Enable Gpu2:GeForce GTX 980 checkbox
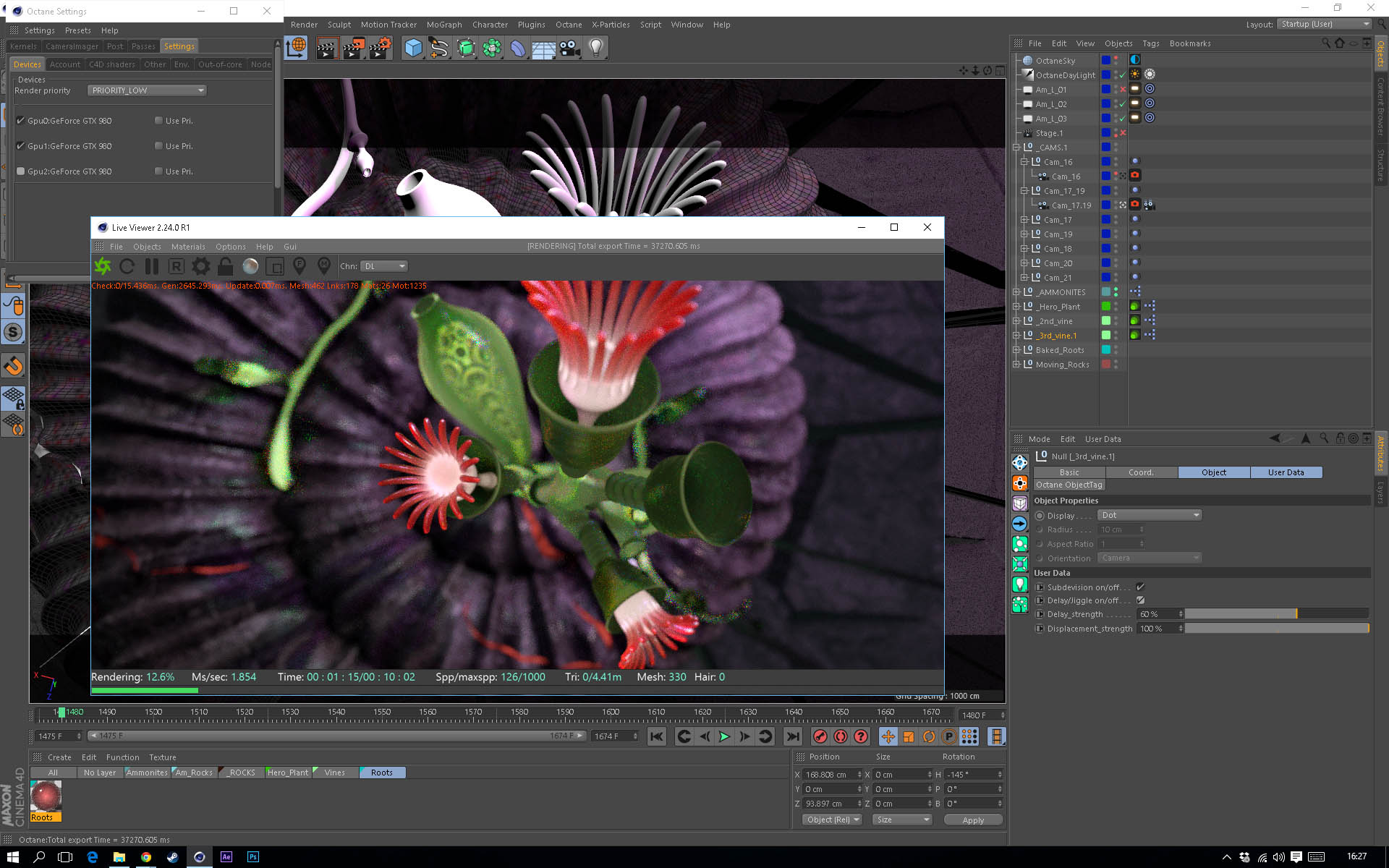 (21, 171)
